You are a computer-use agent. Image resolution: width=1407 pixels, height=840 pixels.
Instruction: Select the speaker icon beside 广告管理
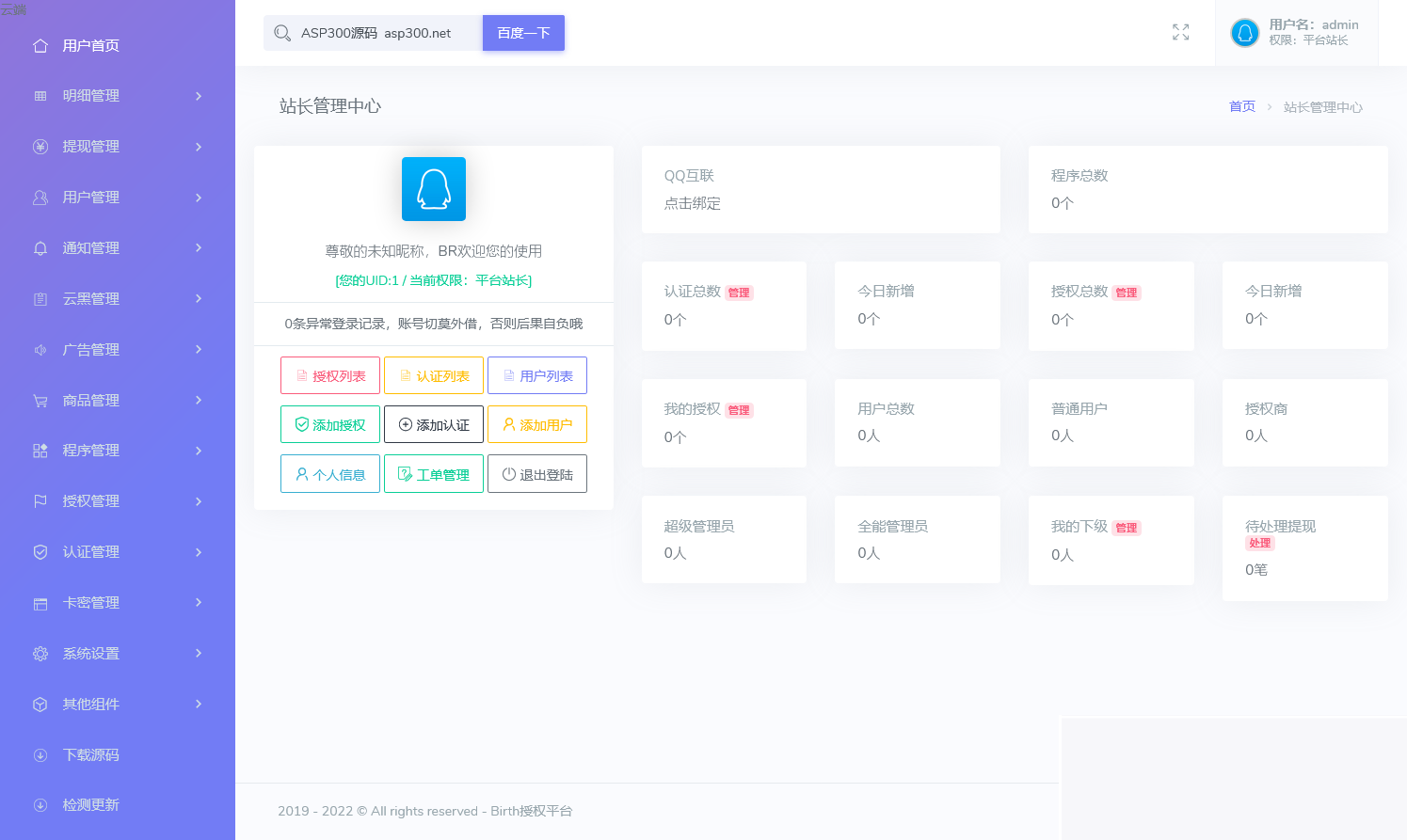click(x=39, y=349)
